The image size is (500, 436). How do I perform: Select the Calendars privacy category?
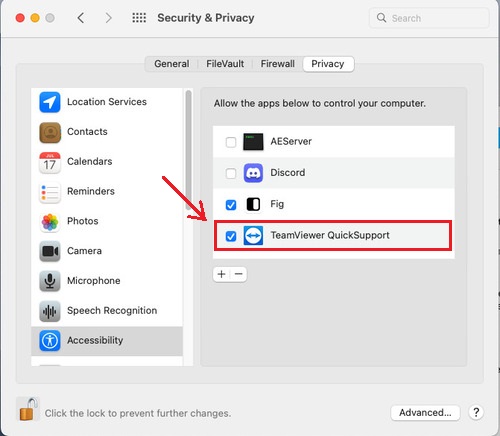coord(107,162)
